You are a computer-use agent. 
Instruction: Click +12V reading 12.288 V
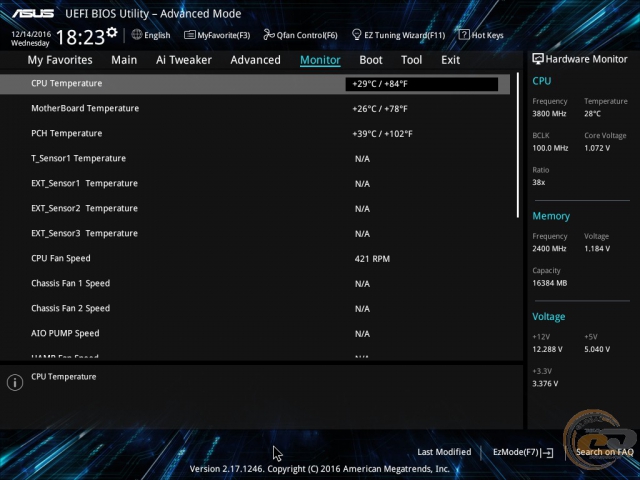547,349
